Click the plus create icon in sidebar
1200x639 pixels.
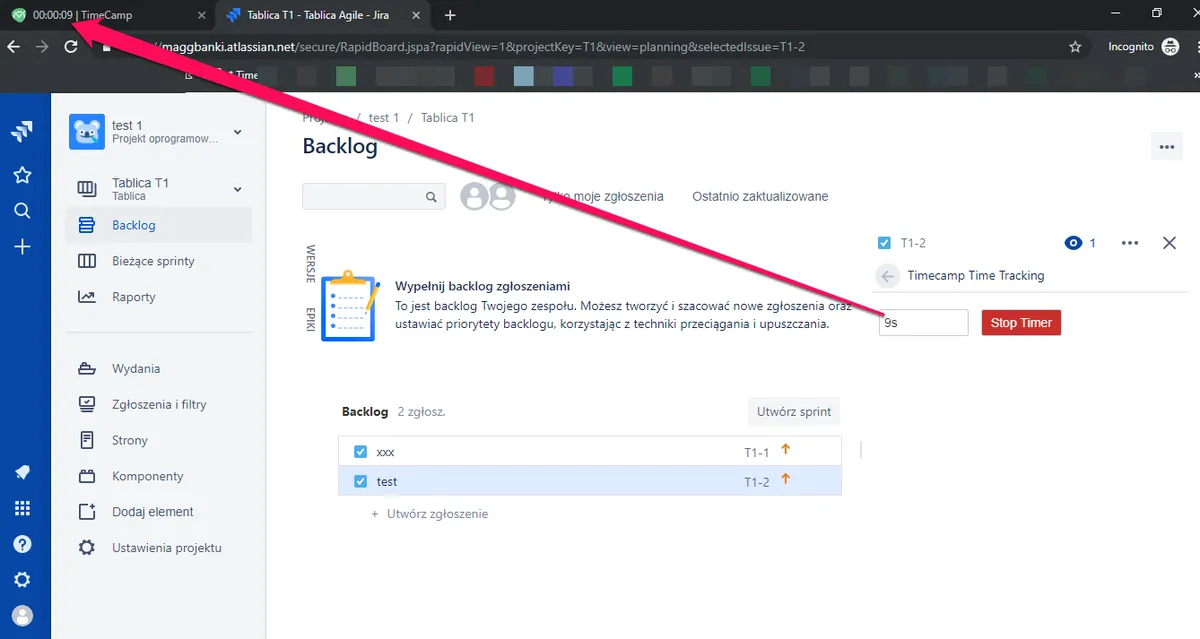pyautogui.click(x=22, y=247)
